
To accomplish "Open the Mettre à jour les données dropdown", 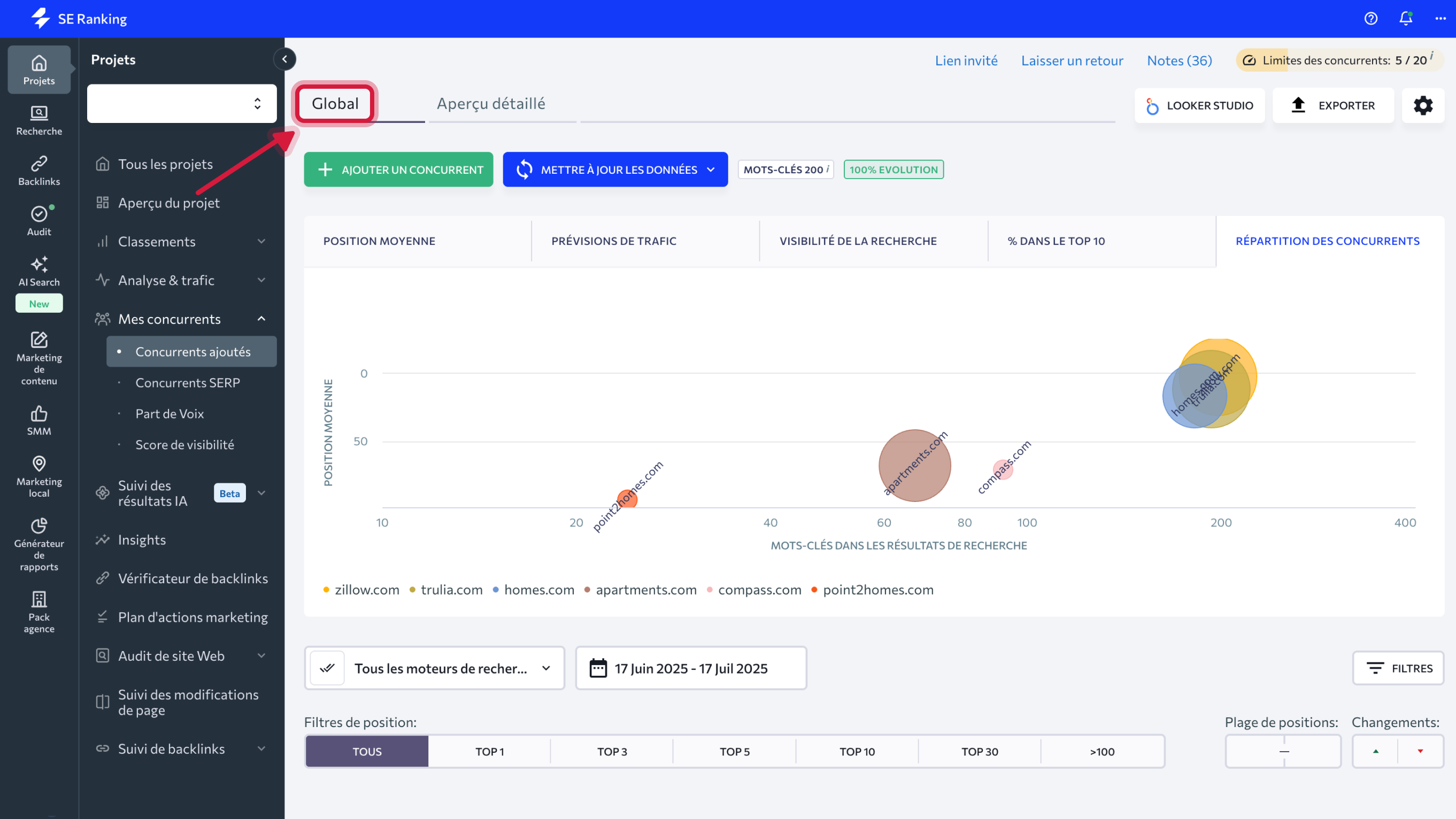I will (615, 169).
